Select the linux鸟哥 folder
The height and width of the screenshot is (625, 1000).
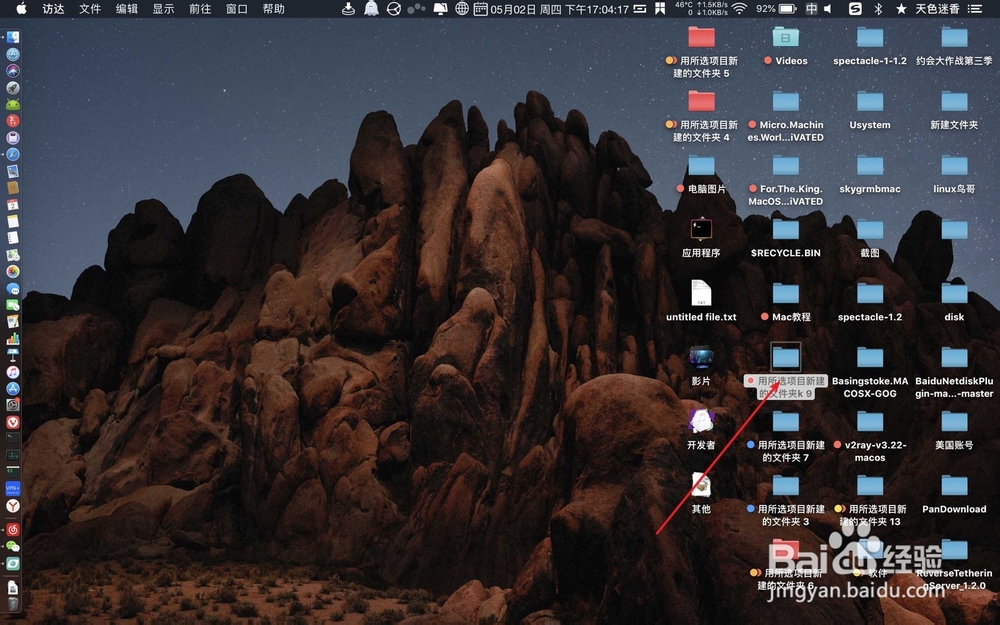point(954,174)
